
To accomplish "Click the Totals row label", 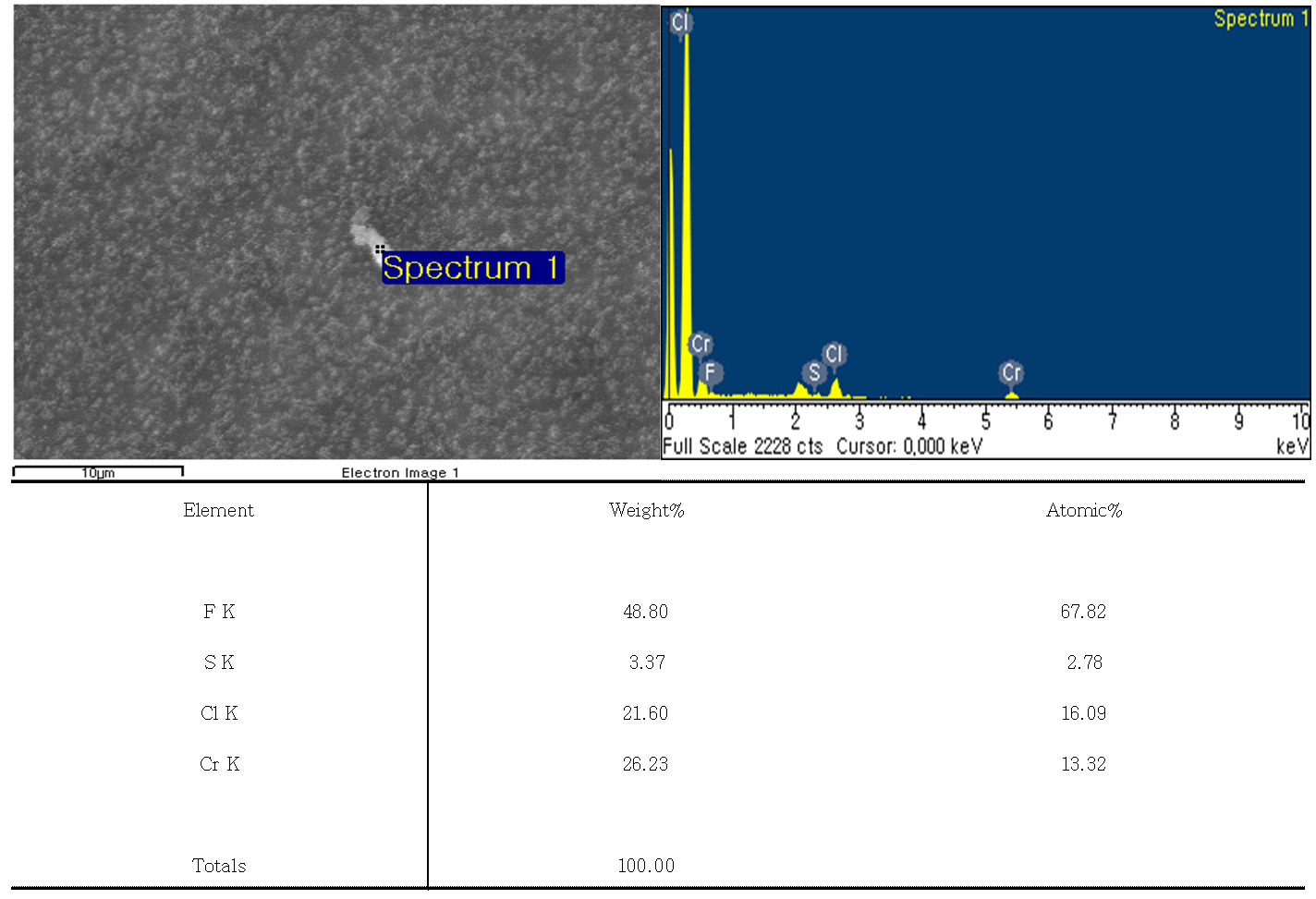I will click(x=219, y=866).
